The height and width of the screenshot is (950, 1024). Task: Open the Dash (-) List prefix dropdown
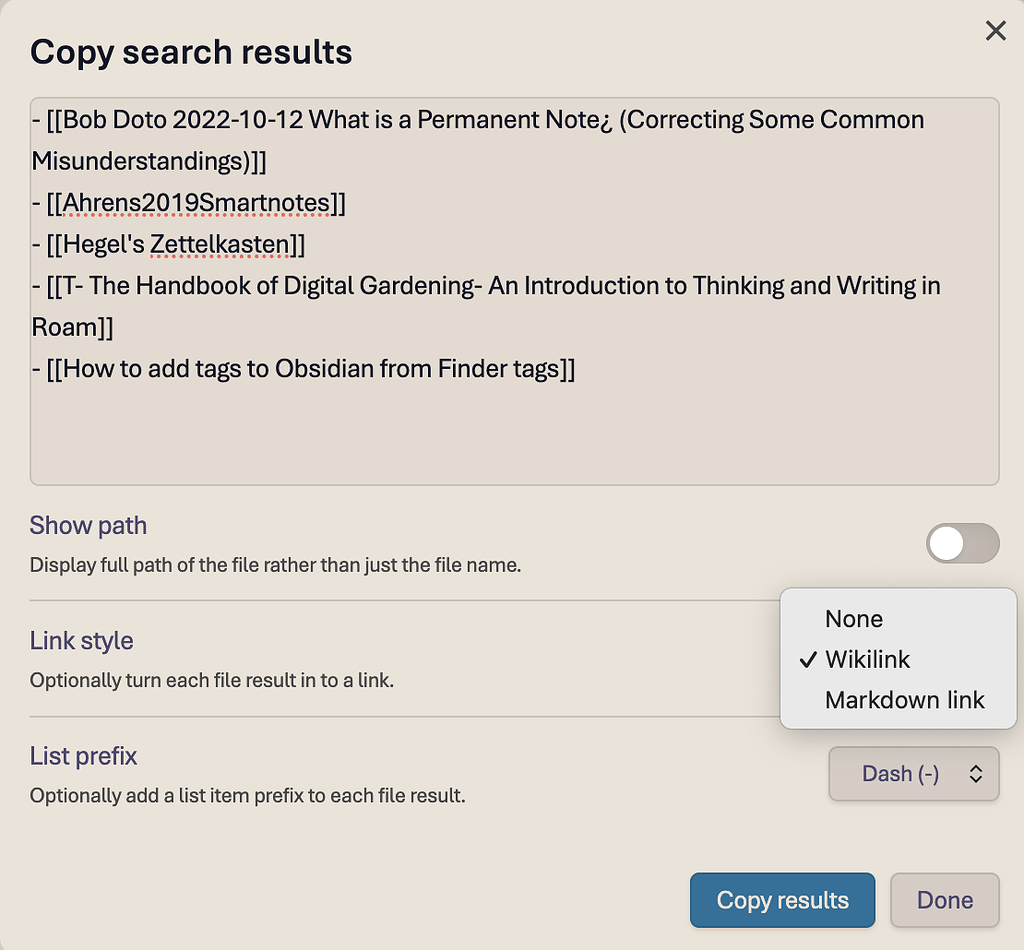912,773
